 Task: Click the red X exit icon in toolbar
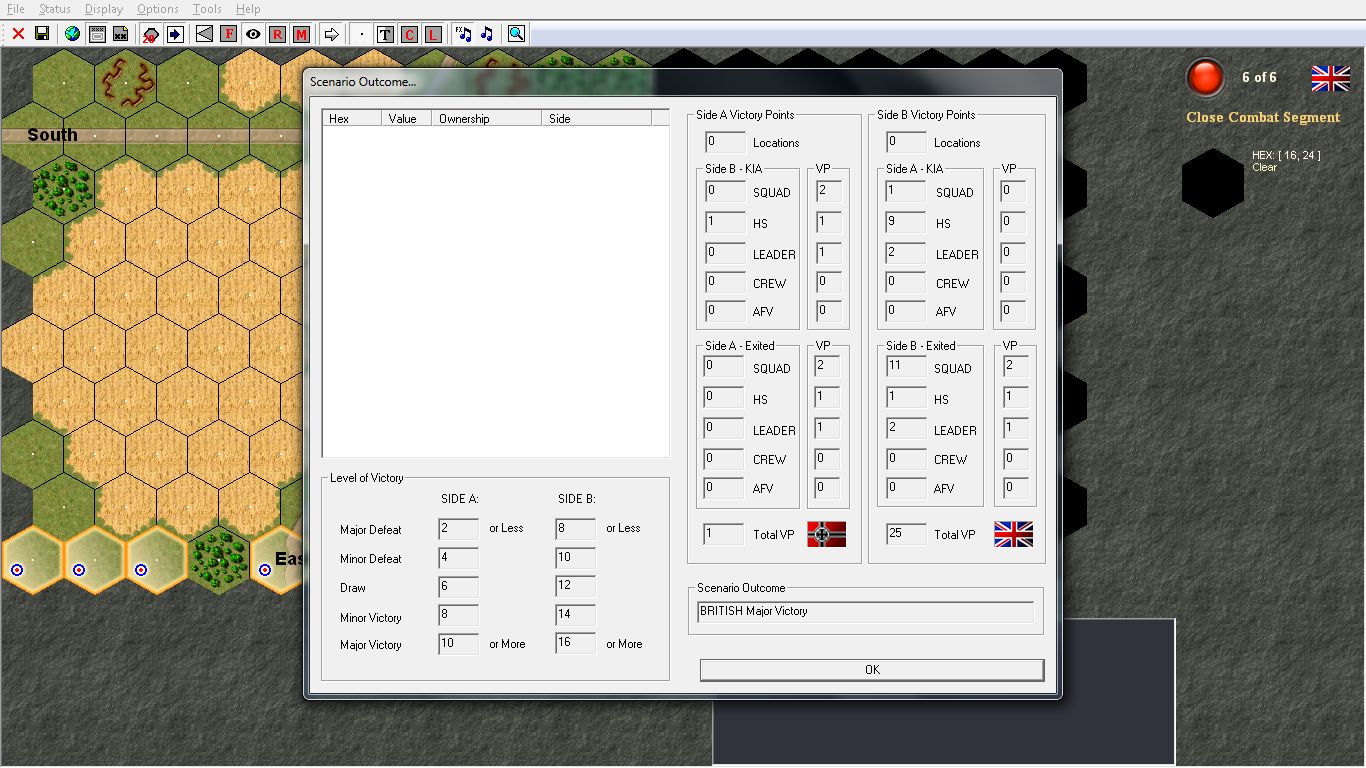coord(18,34)
